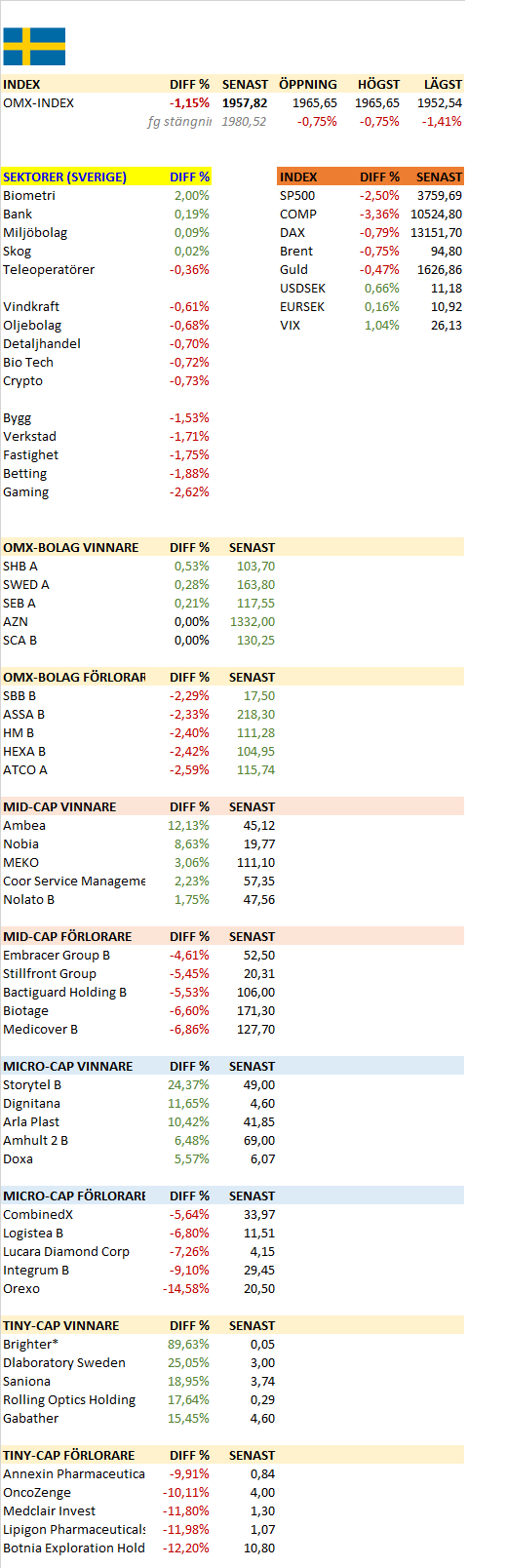Select the SHB A stock cell
Screen dimensions: 507x1568
point(20,566)
